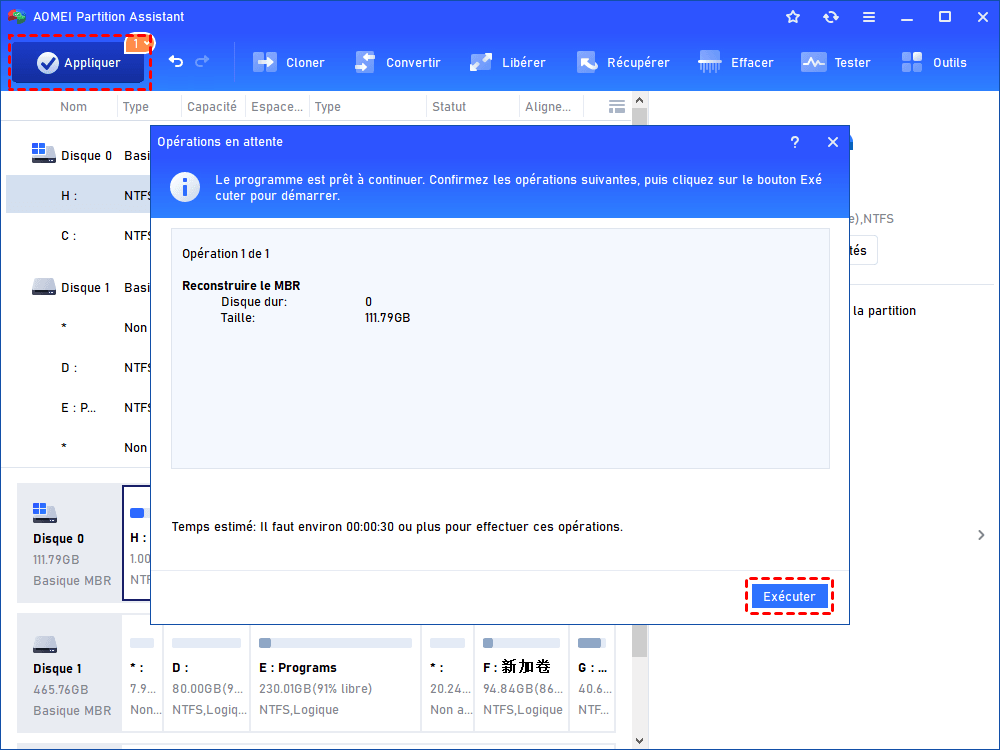Select the Nom column header
Image resolution: width=1000 pixels, height=750 pixels.
coord(73,107)
